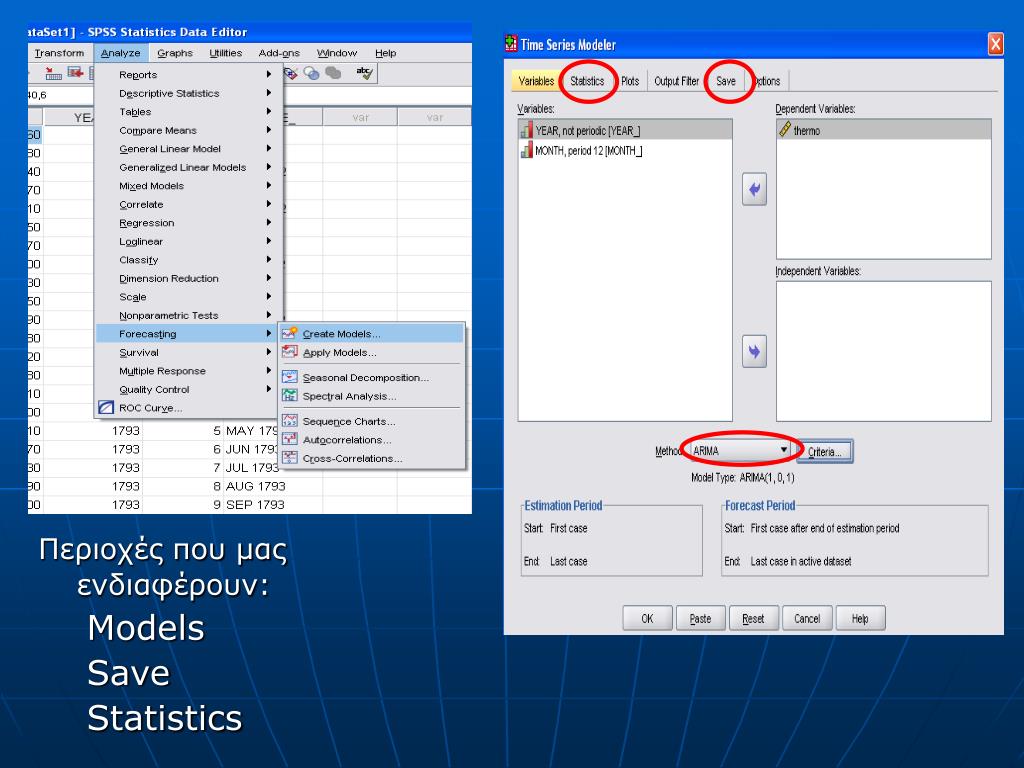Click the abc Spell Check toolbar icon
Image resolution: width=1024 pixels, height=768 pixels.
(365, 73)
